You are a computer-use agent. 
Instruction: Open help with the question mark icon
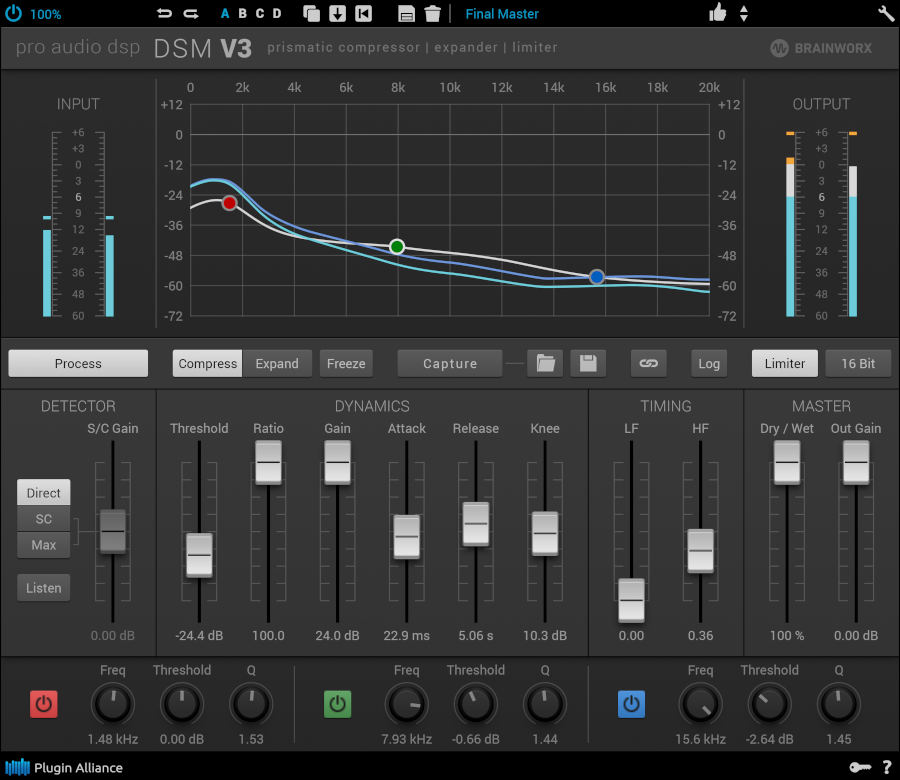coord(887,767)
